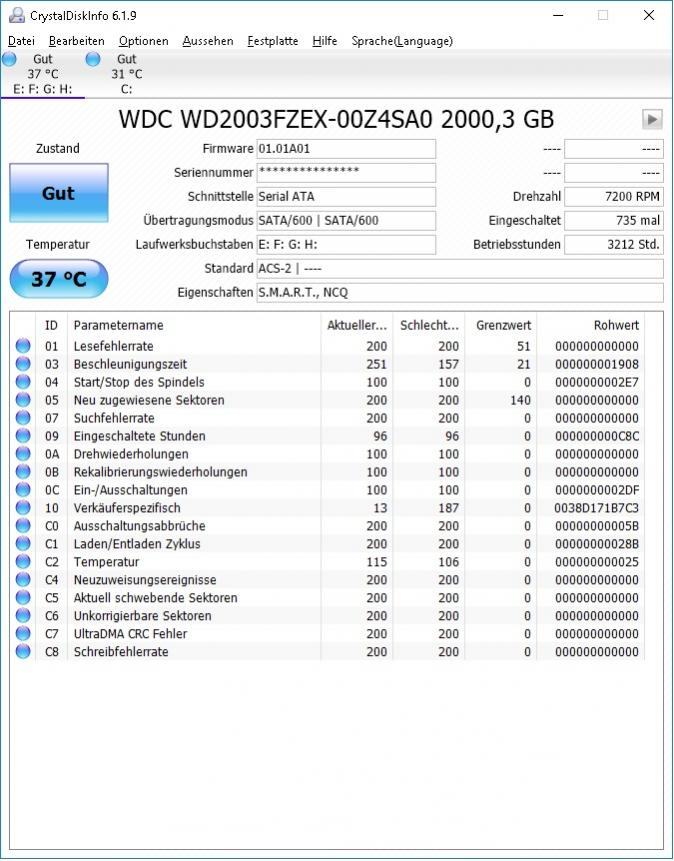This screenshot has width=674, height=861.
Task: Open the Sprache(Language) menu
Action: click(402, 41)
